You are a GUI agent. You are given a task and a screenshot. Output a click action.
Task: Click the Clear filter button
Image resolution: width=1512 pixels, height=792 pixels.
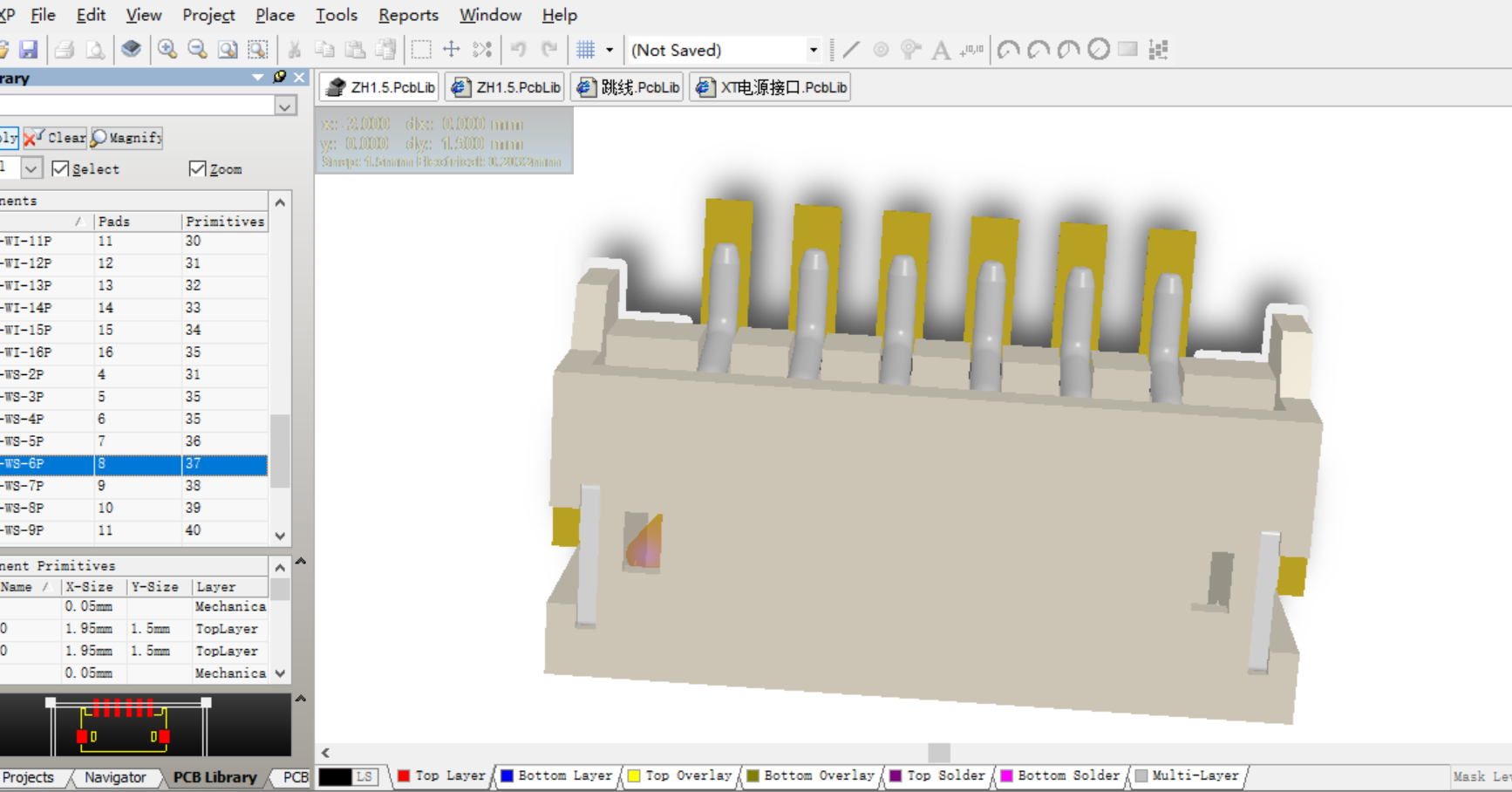point(56,137)
